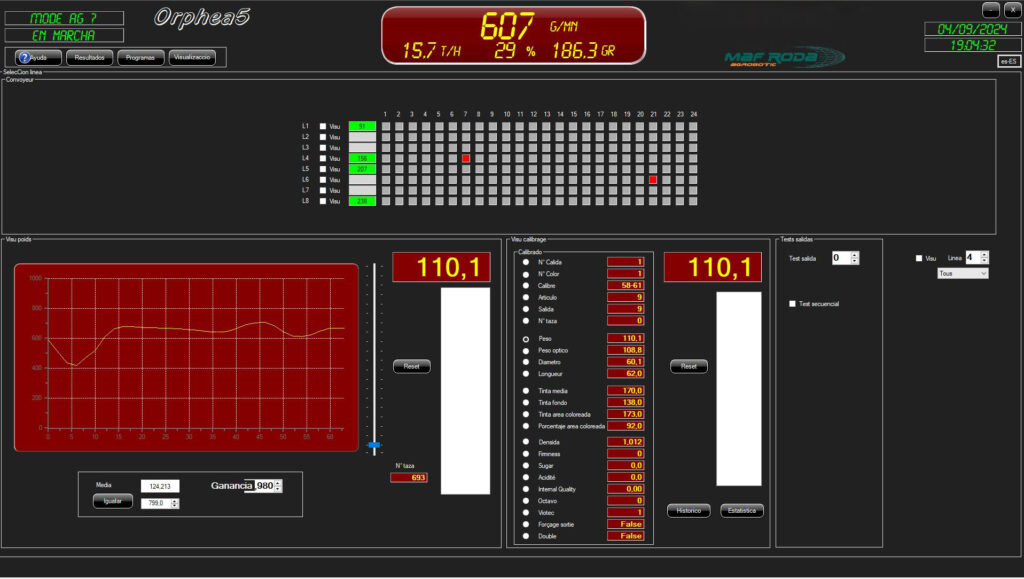Tick the Test secuencial checkbox
The image size is (1024, 579).
click(x=793, y=304)
